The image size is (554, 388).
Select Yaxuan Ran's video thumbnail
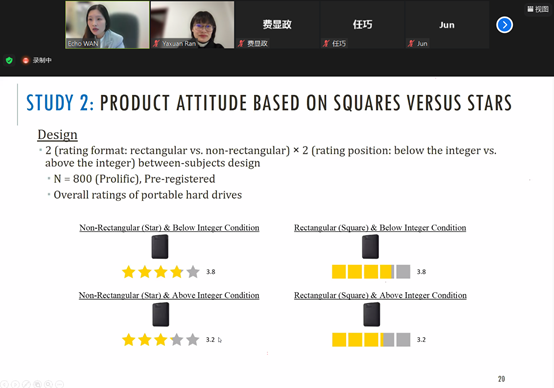click(x=192, y=25)
